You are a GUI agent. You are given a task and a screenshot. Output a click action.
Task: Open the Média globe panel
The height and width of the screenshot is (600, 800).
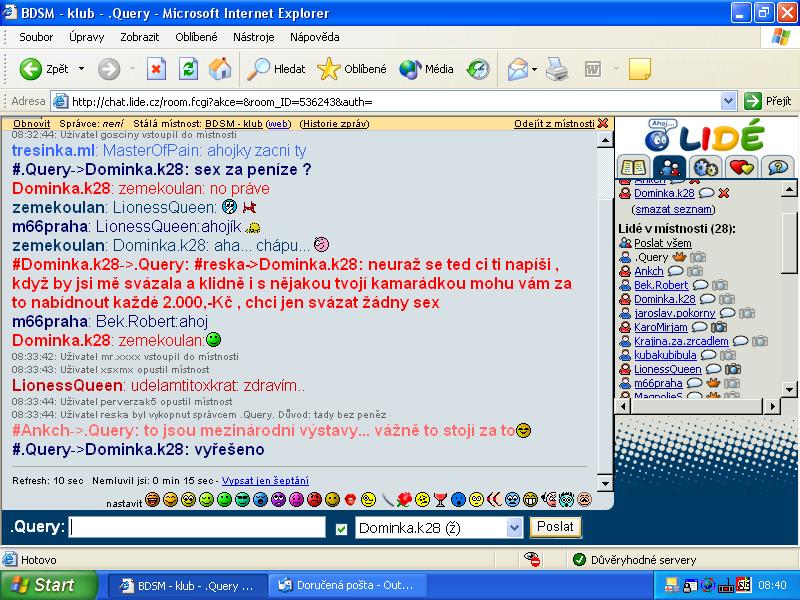pos(426,69)
